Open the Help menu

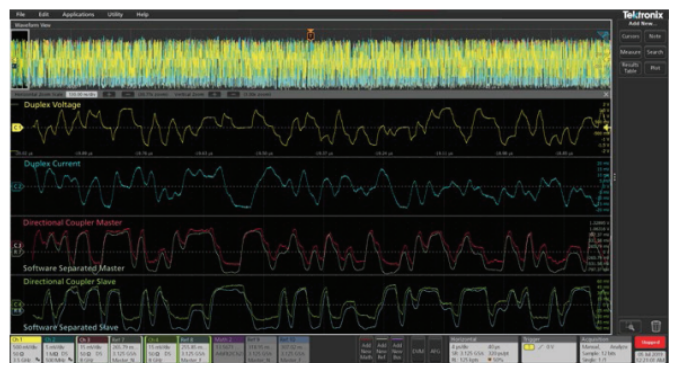[x=142, y=14]
